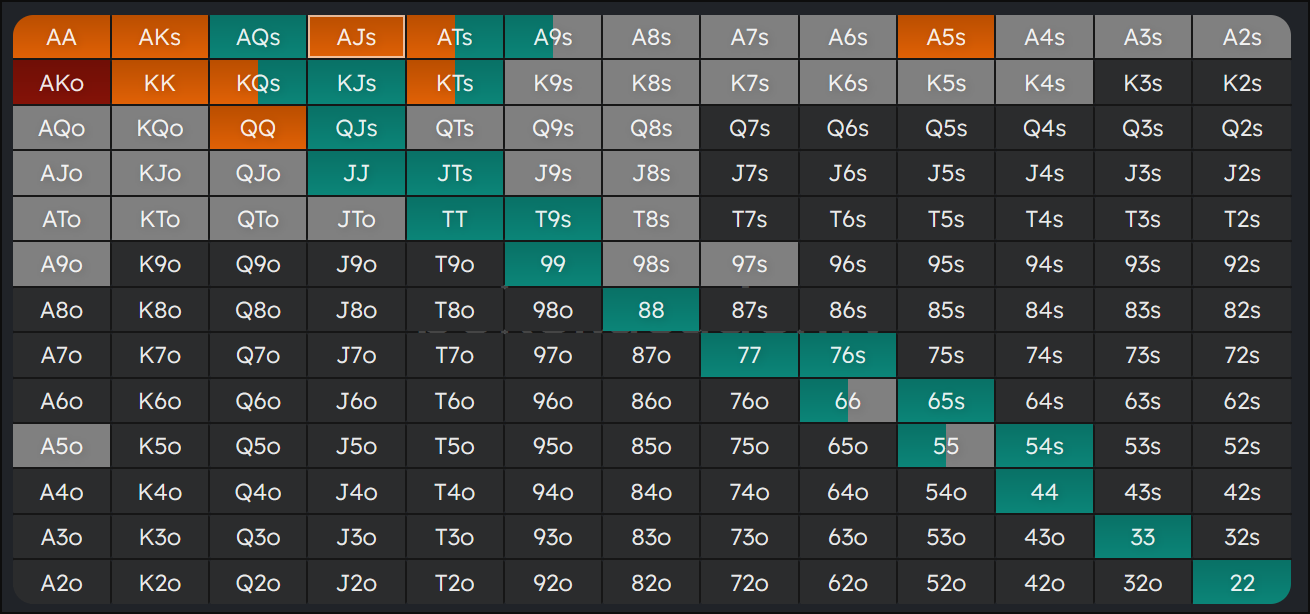
Task: Select the half-teal 66 pair cell
Action: [848, 401]
